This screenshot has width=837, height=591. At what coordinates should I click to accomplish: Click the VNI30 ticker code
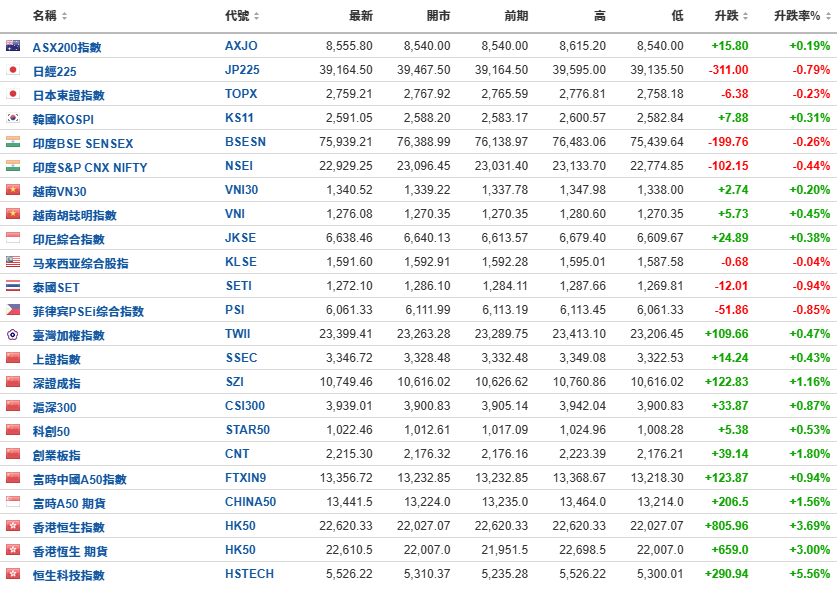click(241, 190)
